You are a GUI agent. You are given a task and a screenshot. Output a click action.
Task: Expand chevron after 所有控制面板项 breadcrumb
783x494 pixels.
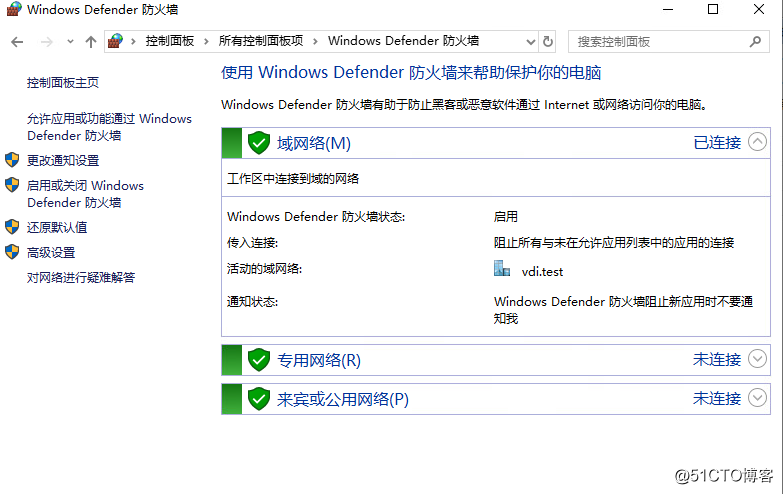(x=315, y=41)
